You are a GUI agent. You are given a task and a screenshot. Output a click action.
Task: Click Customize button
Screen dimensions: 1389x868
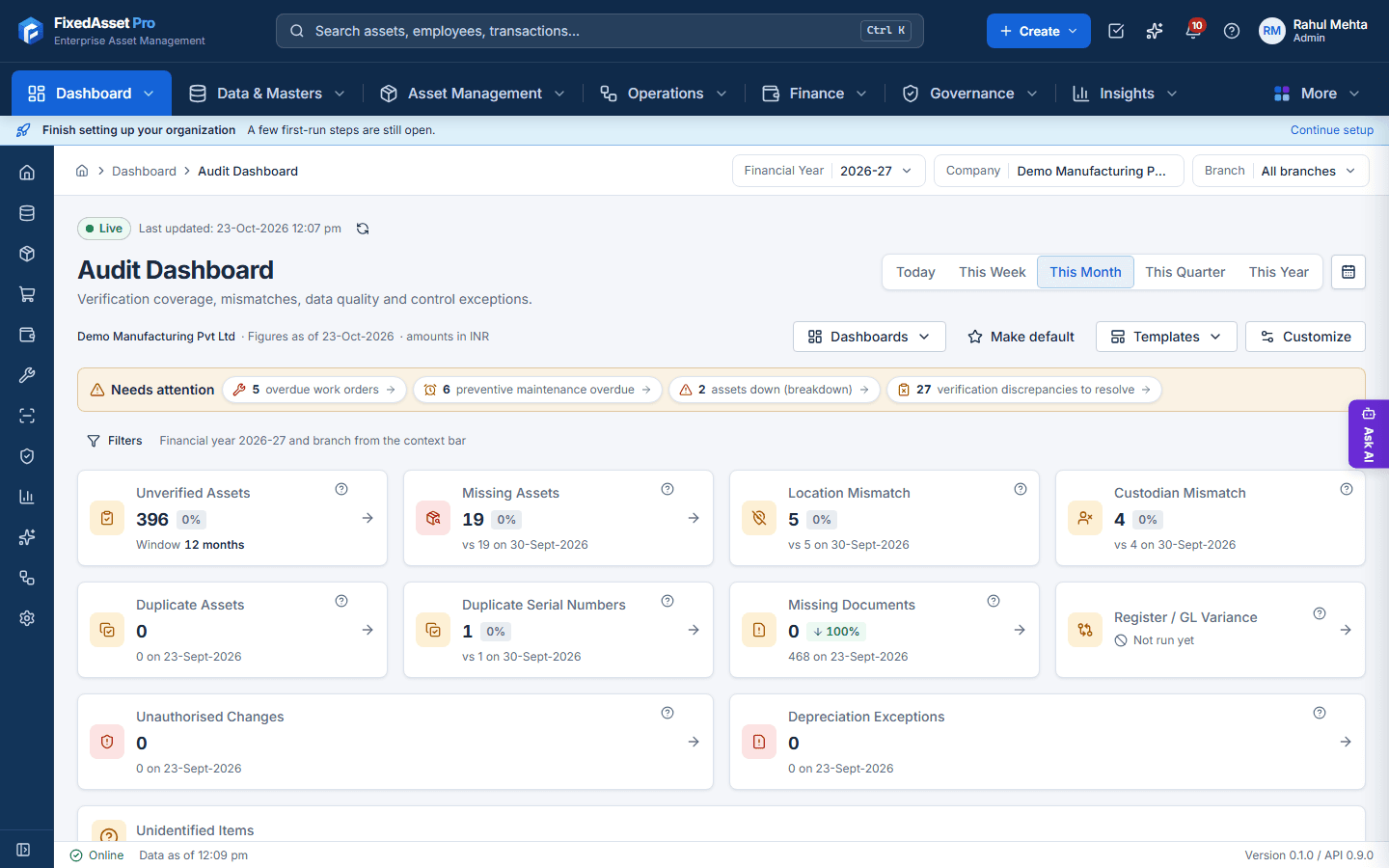tap(1305, 337)
